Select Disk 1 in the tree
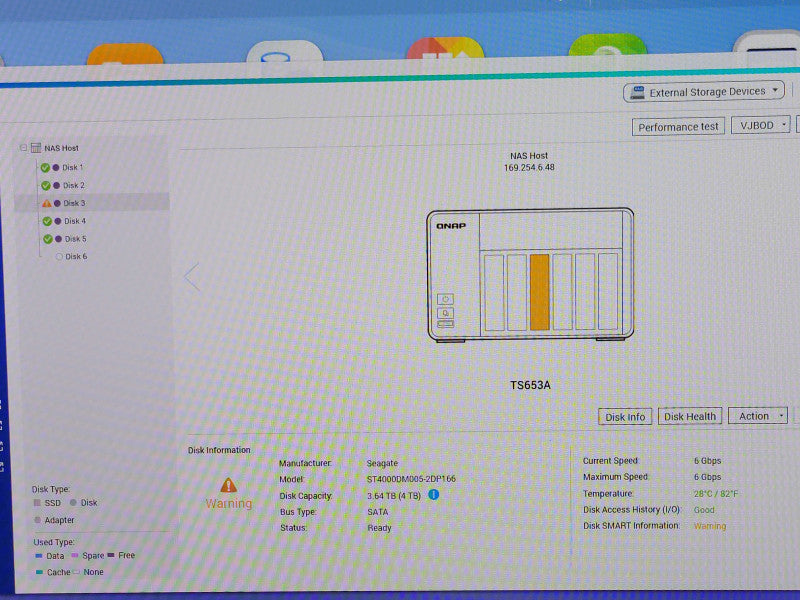 pos(72,167)
